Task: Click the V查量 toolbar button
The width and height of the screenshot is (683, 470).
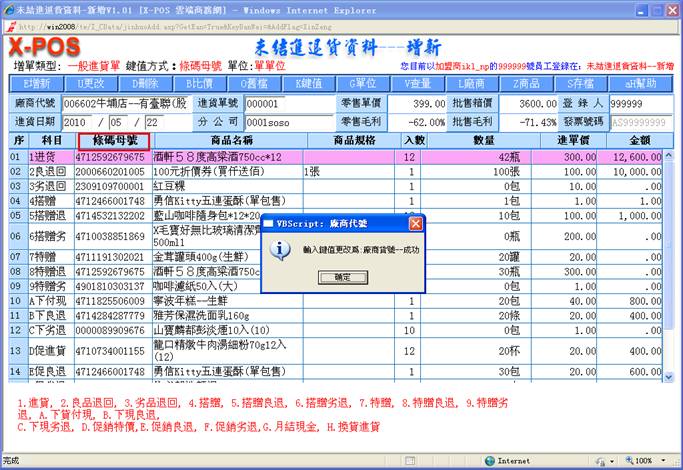Action: tap(417, 83)
